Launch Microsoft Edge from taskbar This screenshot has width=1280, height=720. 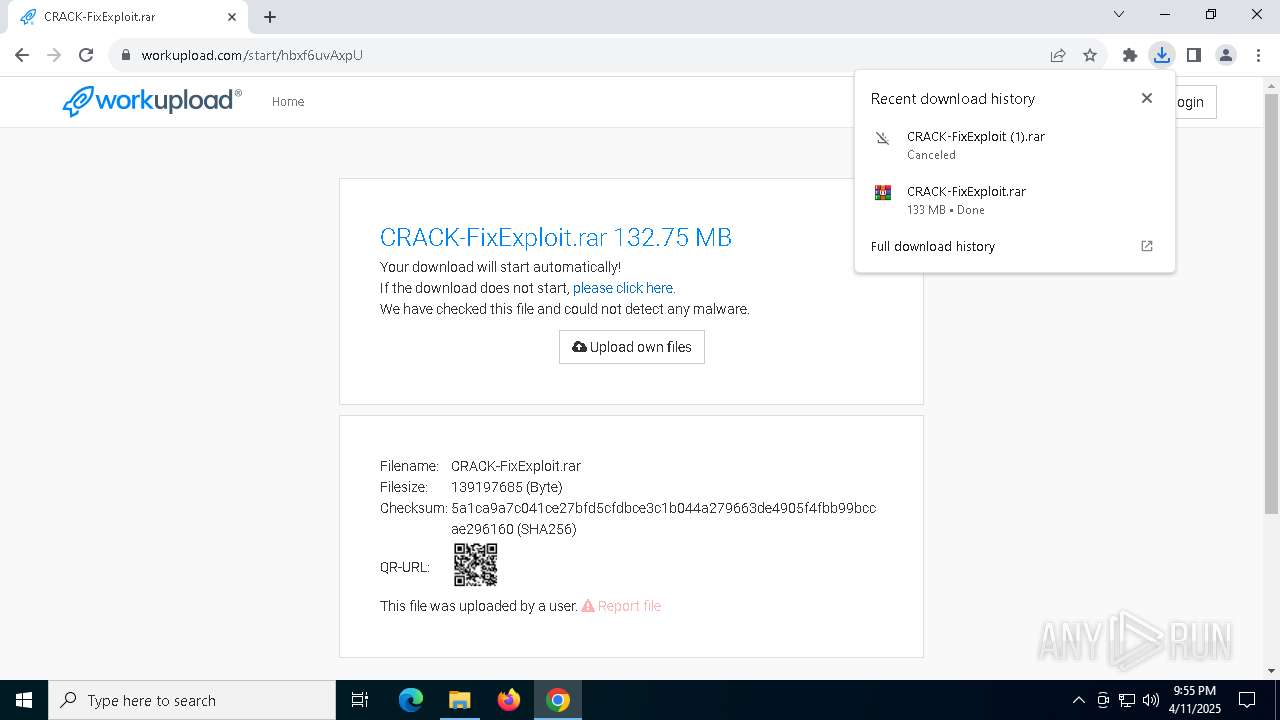pyautogui.click(x=411, y=700)
